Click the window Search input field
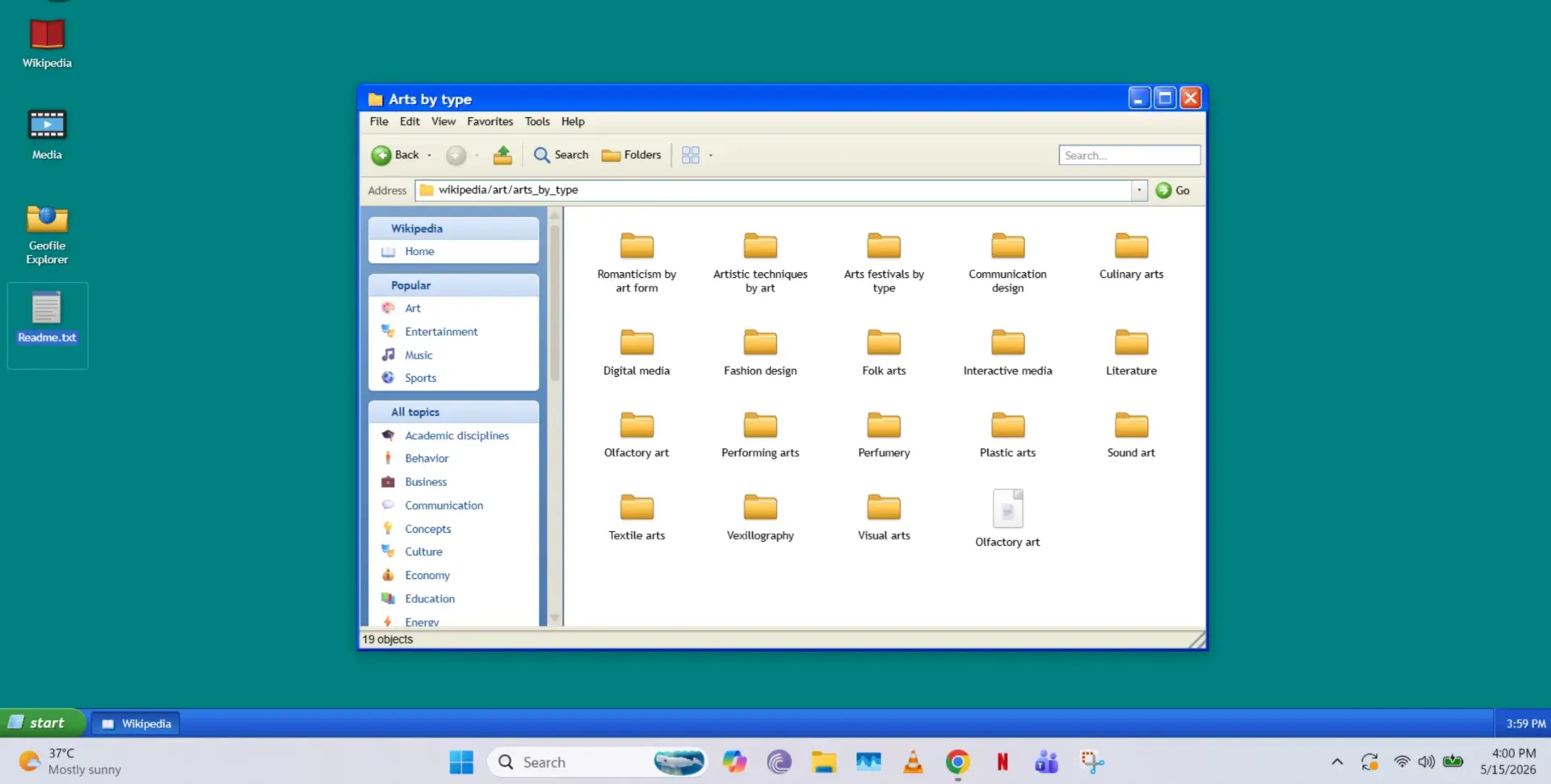Screen dimensions: 1551x784 1129,155
